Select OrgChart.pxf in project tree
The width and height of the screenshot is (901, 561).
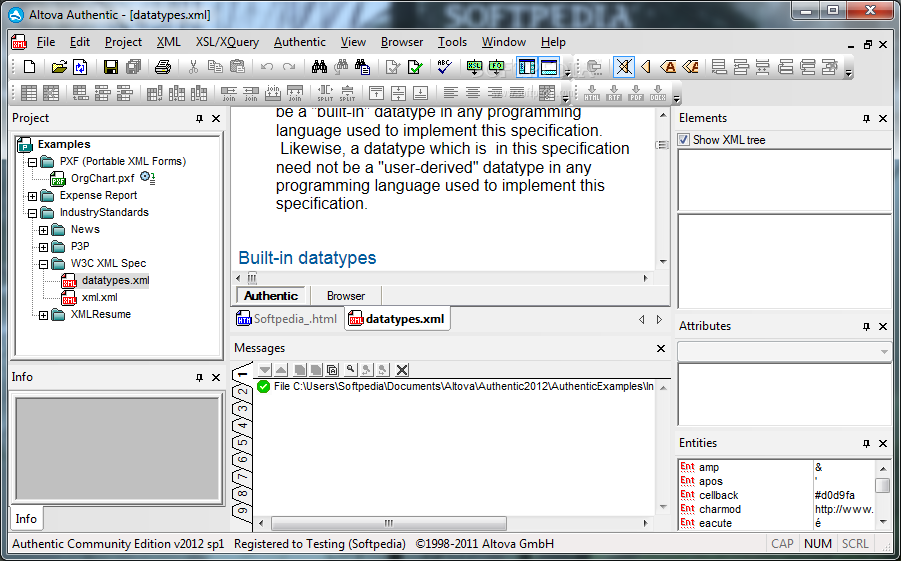102,178
